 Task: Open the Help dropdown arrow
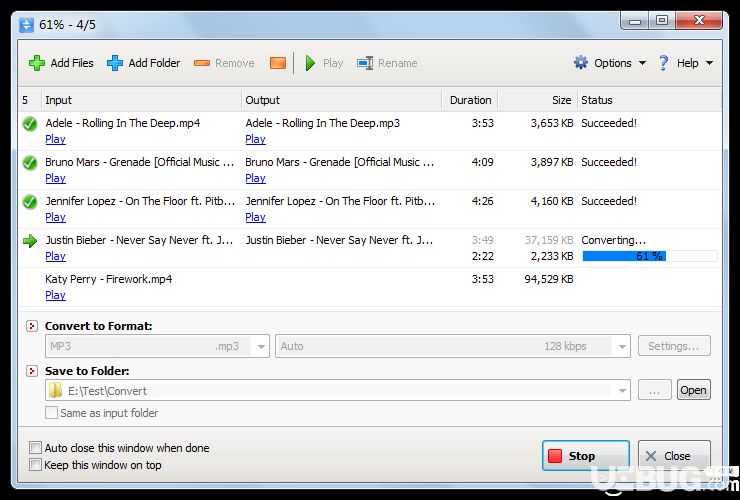[x=709, y=63]
